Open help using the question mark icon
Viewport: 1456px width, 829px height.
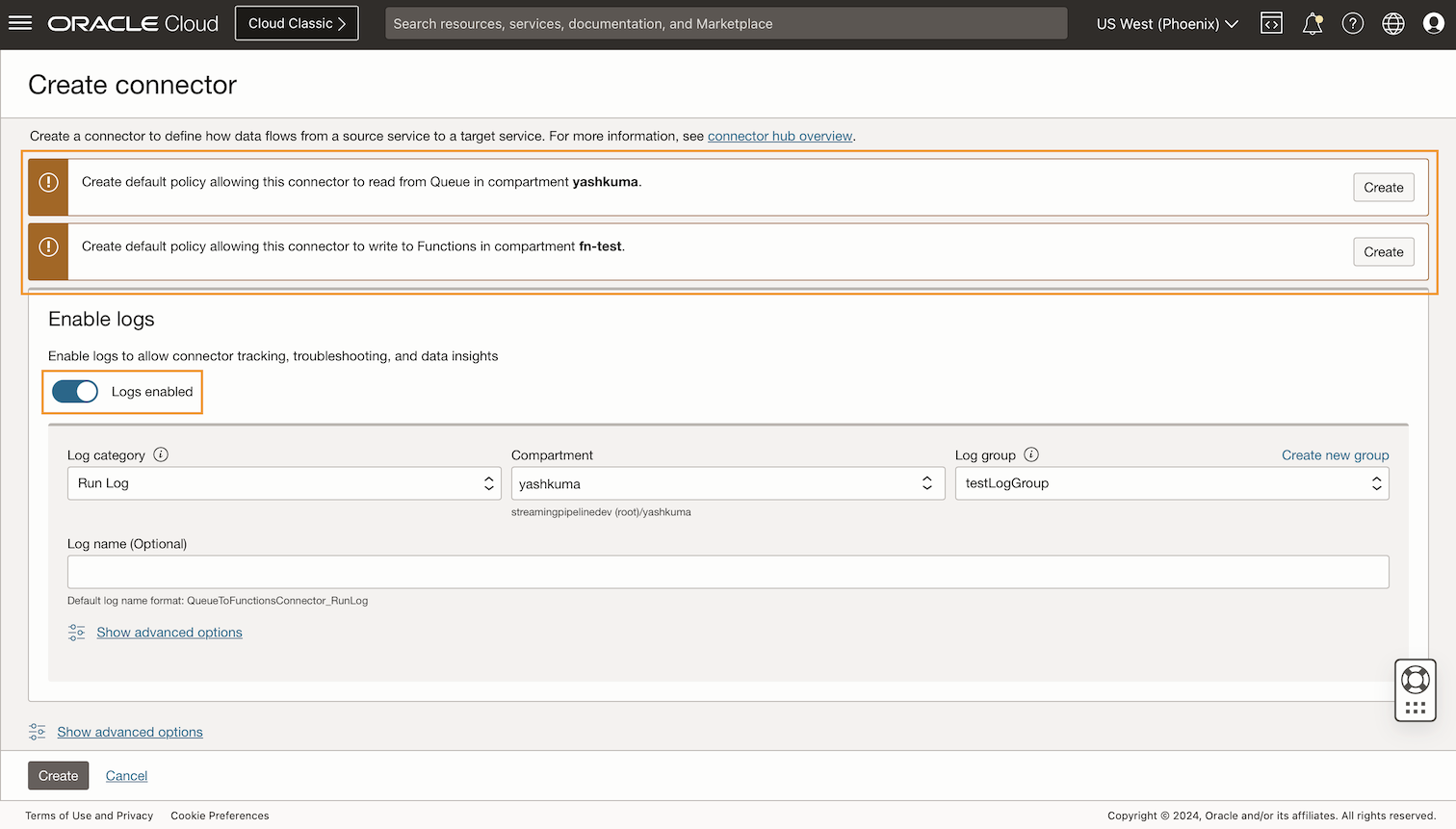pos(1352,22)
